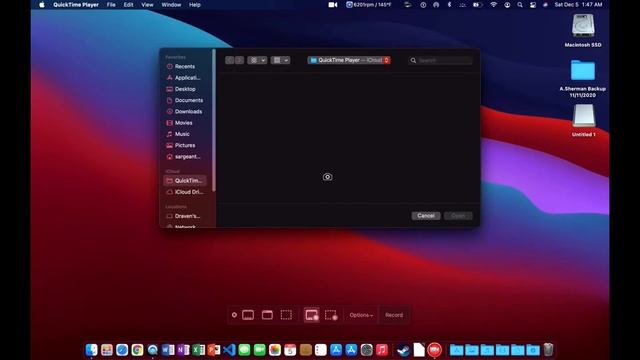Open the QuickTime Player app menu
The image size is (640, 360).
(76, 5)
